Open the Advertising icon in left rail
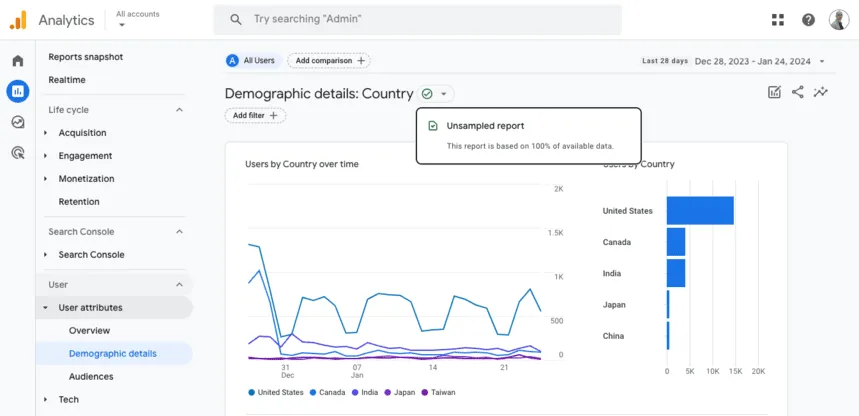The image size is (859, 416). pos(17,153)
